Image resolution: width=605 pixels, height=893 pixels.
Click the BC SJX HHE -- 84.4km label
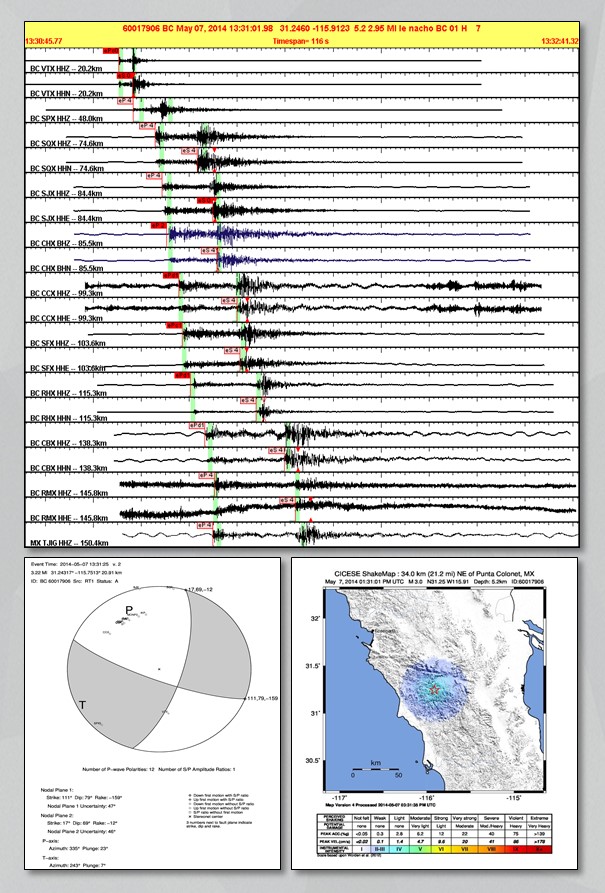click(x=66, y=218)
